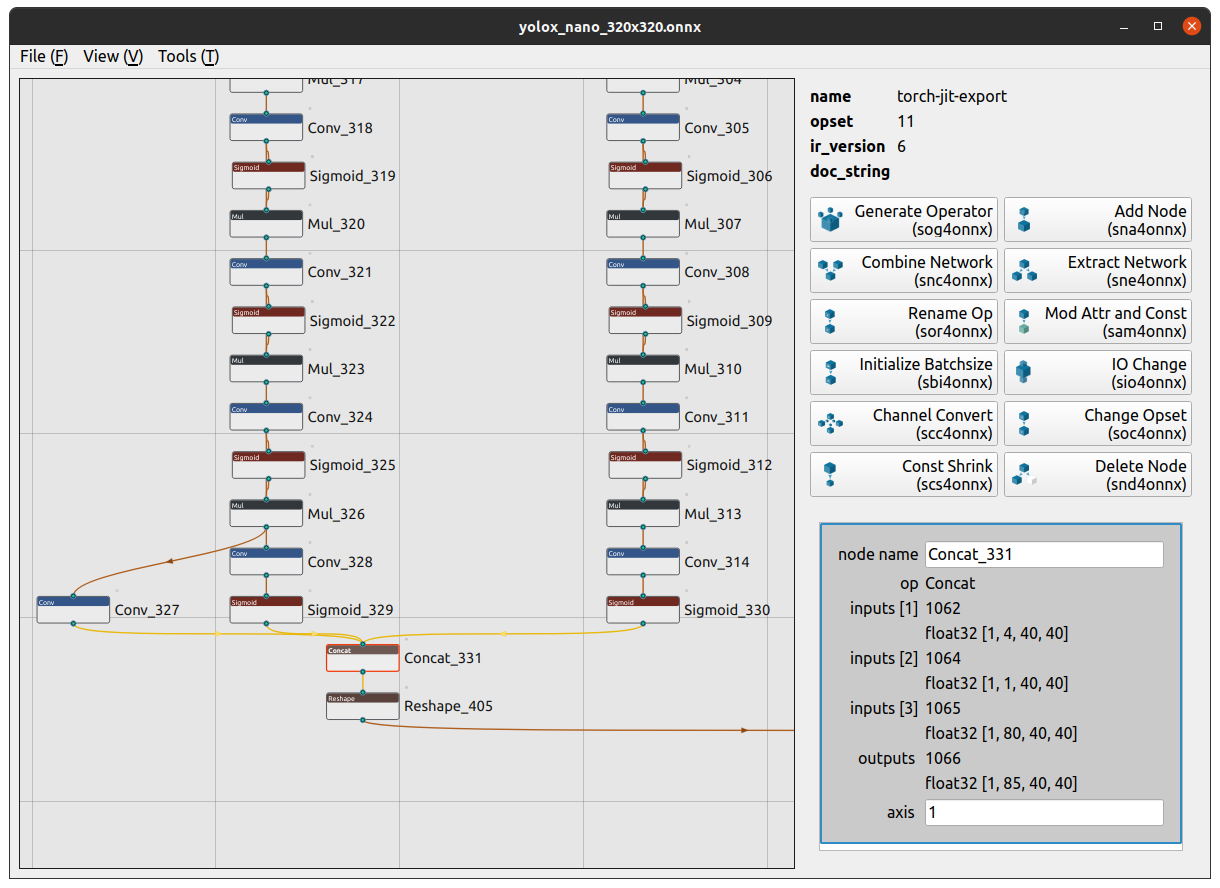Click the Channel Convert icon
Viewport: 1220px width, 888px height.
tap(830, 424)
